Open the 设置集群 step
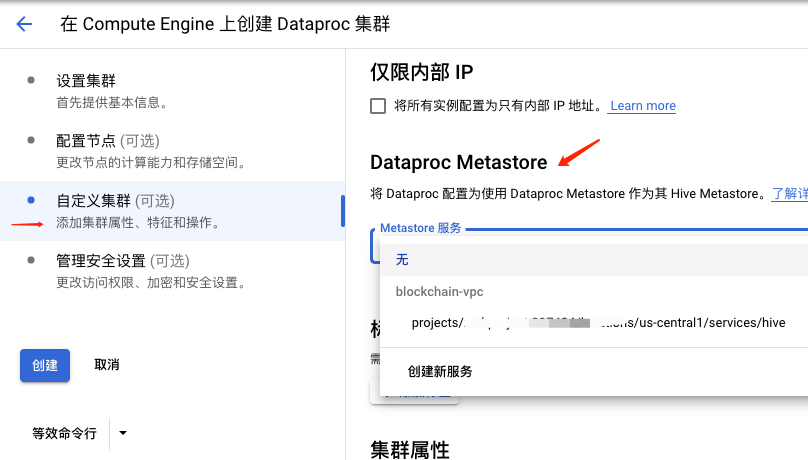Viewport: 808px width, 460px height. 86,81
